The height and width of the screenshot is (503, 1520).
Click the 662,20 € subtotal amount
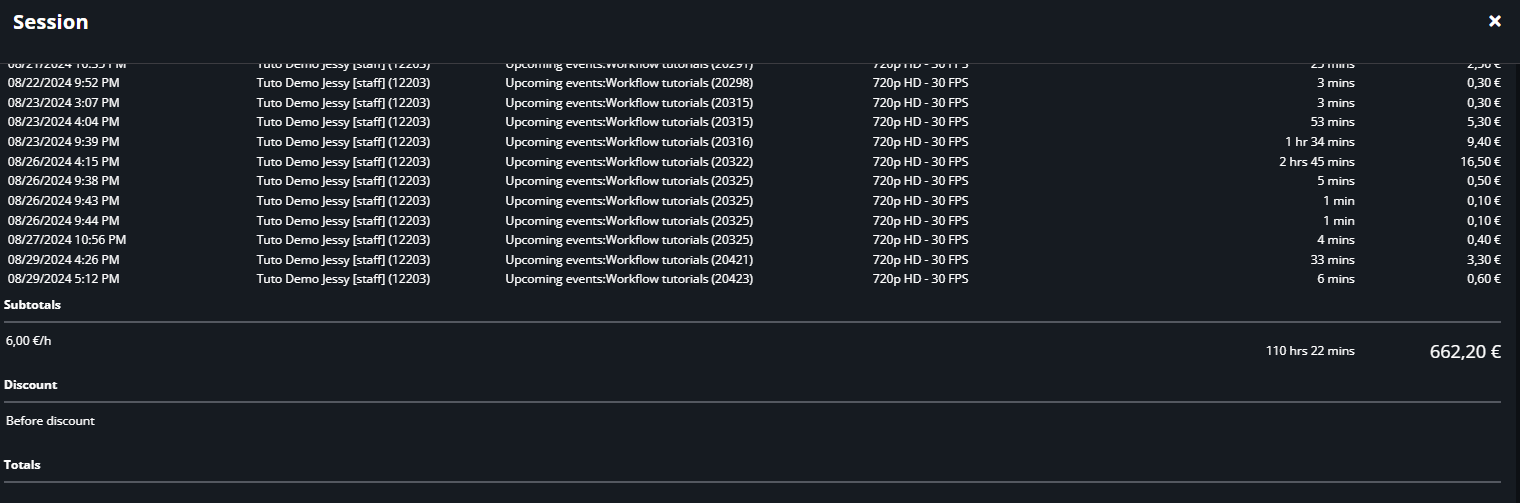coord(1465,351)
